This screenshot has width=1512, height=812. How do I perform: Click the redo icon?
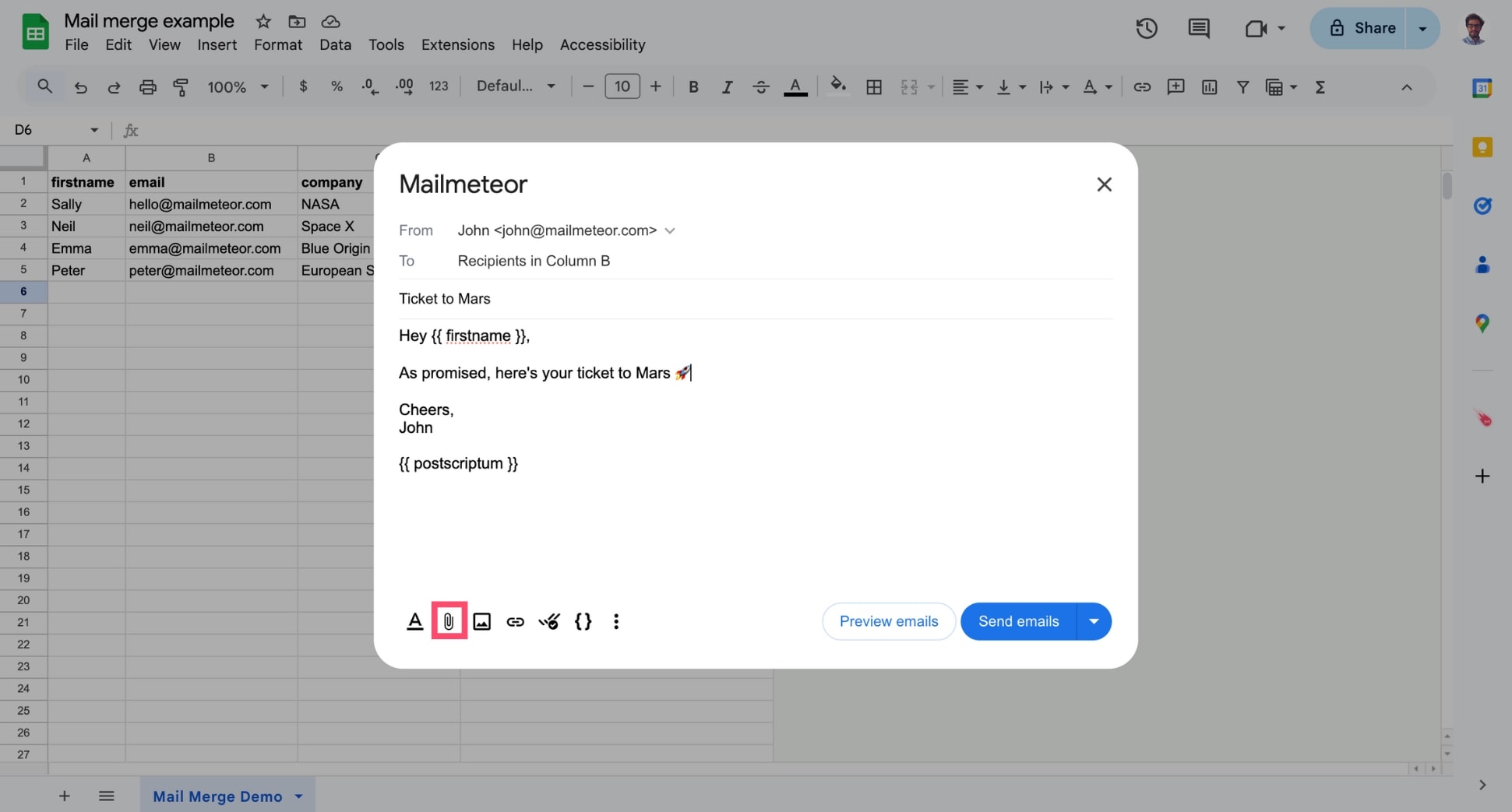(114, 87)
